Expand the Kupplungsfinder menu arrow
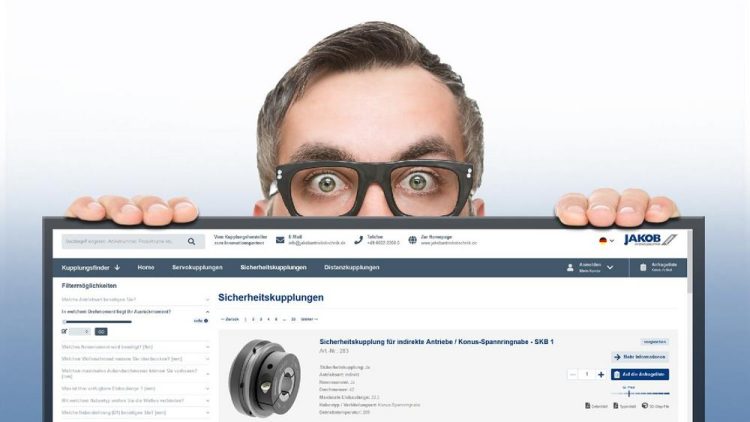This screenshot has width=750, height=422. (x=117, y=267)
